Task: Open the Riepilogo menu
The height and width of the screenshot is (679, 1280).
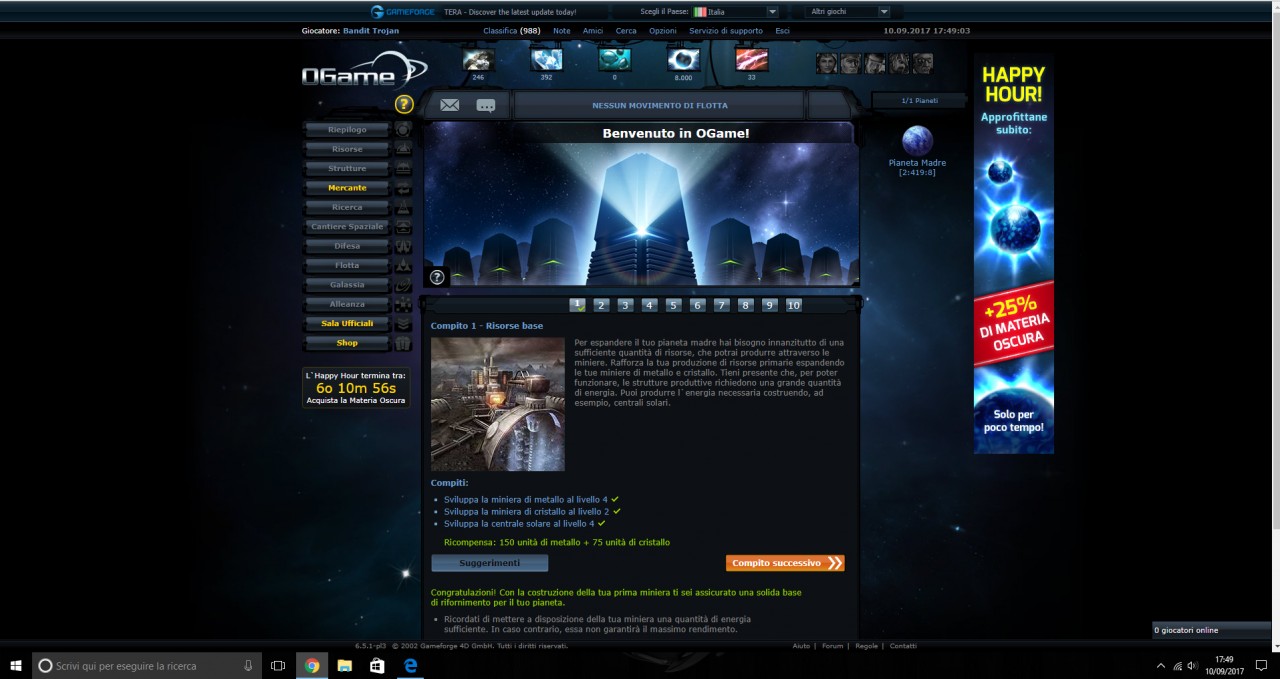Action: click(x=347, y=130)
